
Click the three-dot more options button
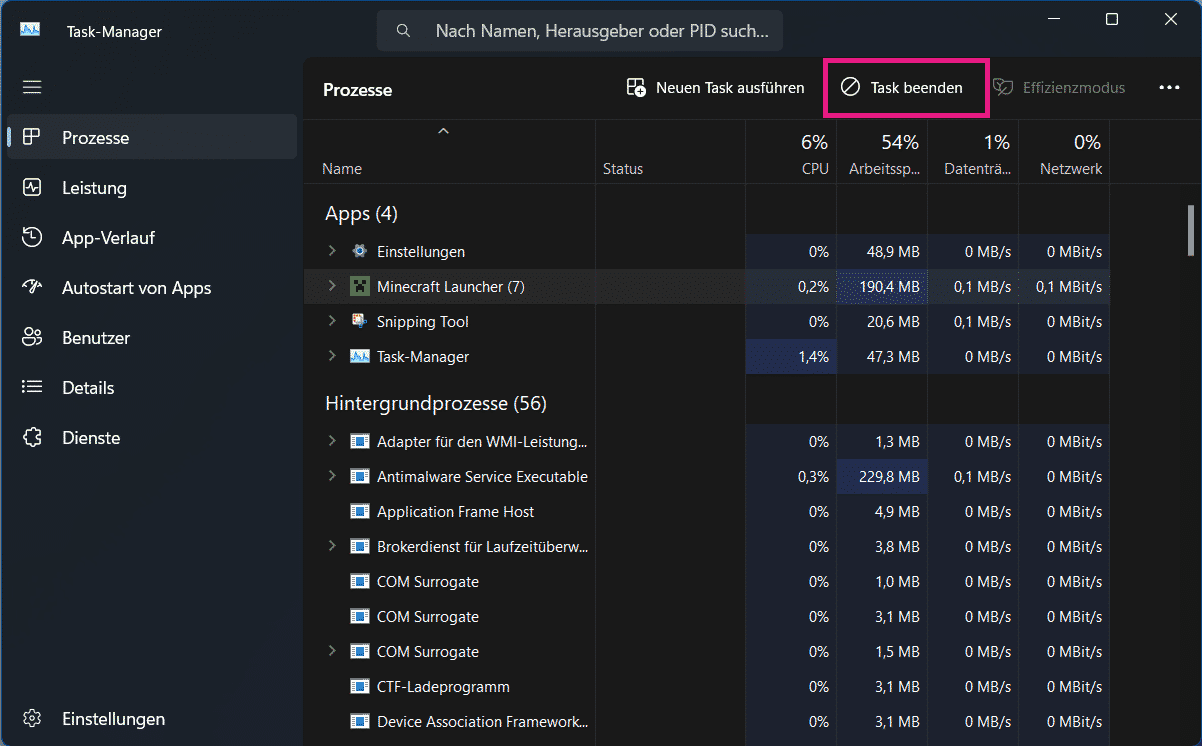[1169, 88]
